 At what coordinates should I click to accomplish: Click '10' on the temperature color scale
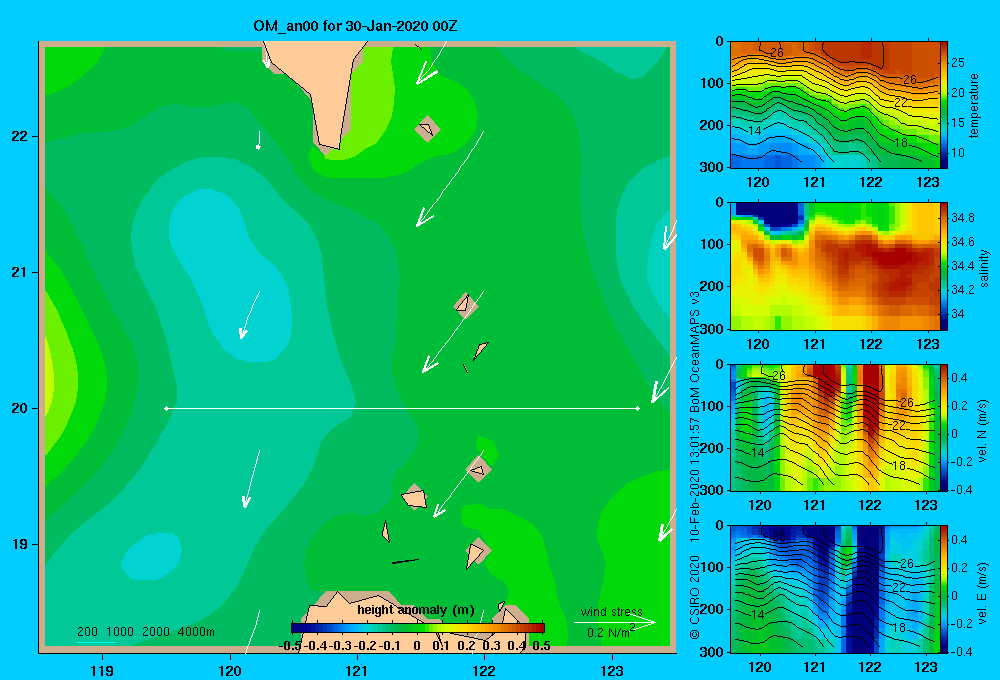(x=958, y=152)
